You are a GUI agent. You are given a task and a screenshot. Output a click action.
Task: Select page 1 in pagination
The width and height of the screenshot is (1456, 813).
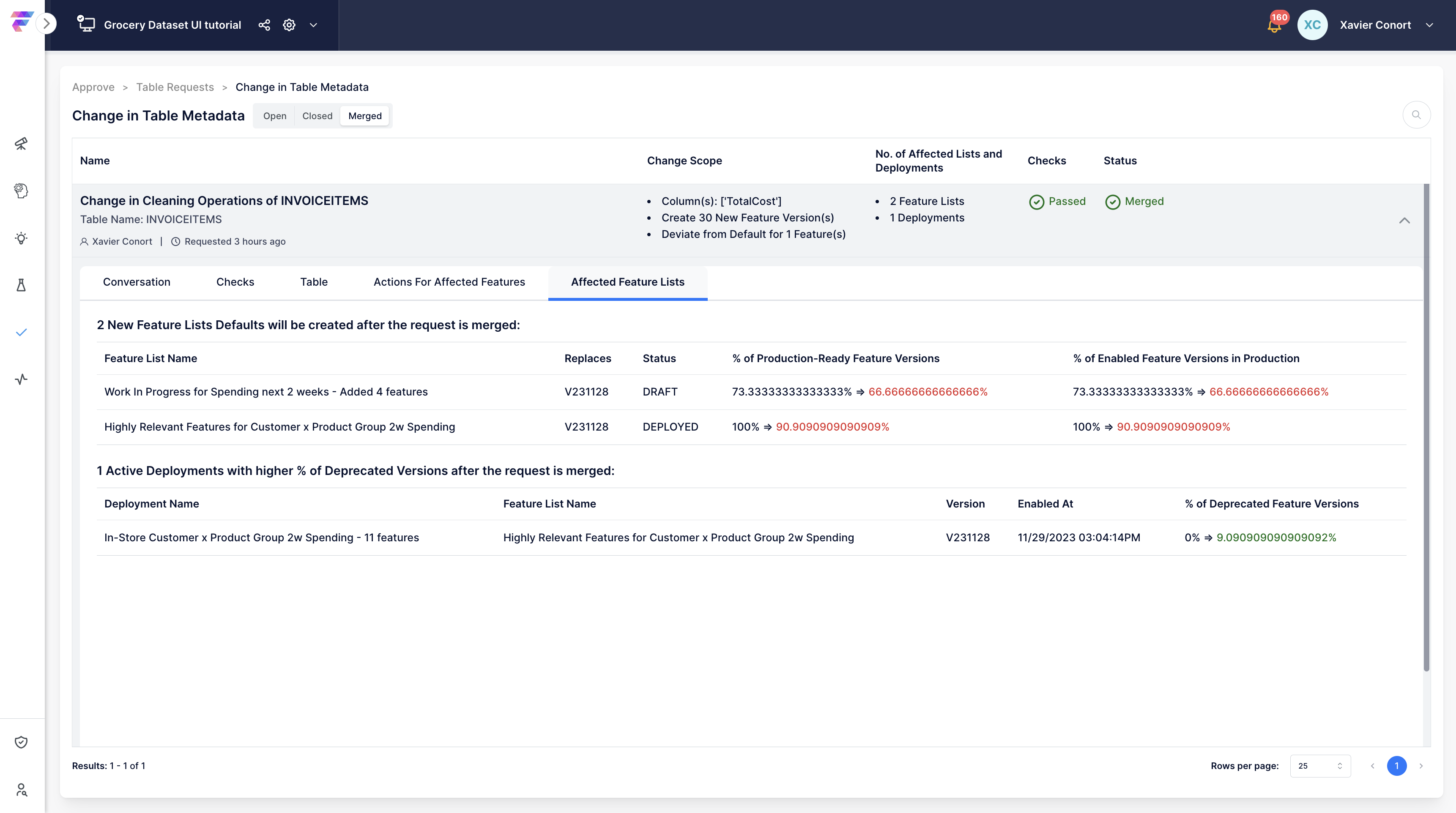pyautogui.click(x=1397, y=766)
